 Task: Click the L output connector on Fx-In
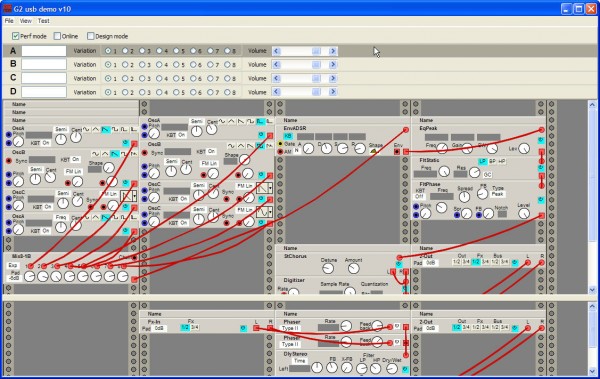(x=256, y=328)
